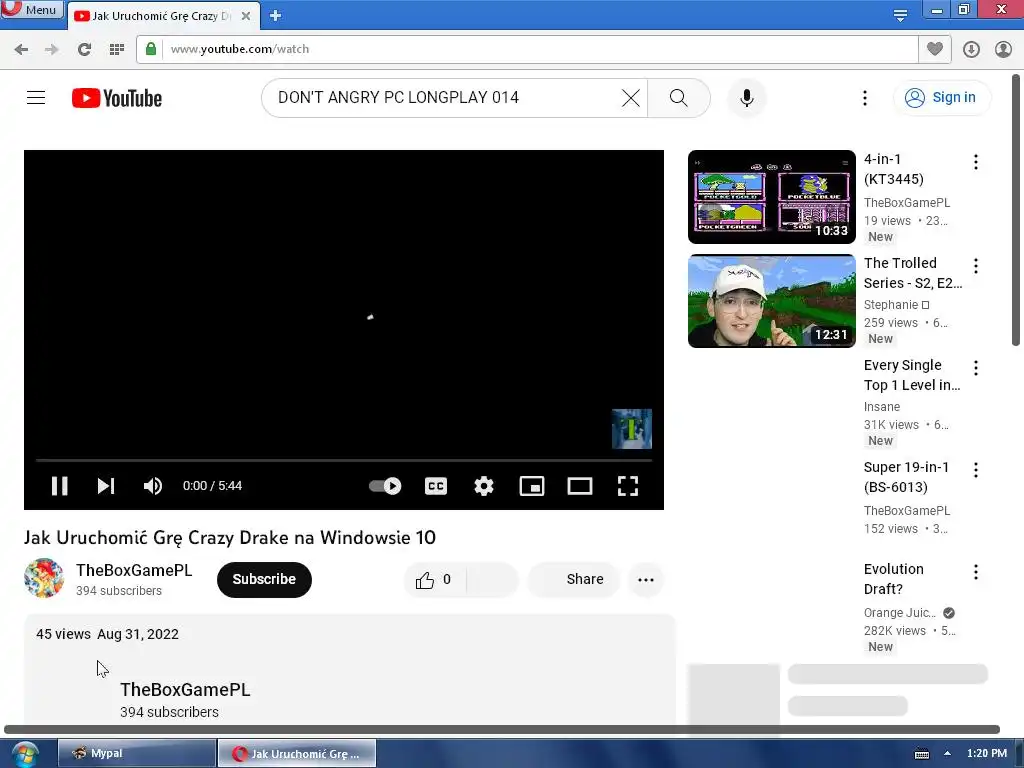Click the page horizontal scrollbar
The height and width of the screenshot is (768, 1024).
pos(502,729)
